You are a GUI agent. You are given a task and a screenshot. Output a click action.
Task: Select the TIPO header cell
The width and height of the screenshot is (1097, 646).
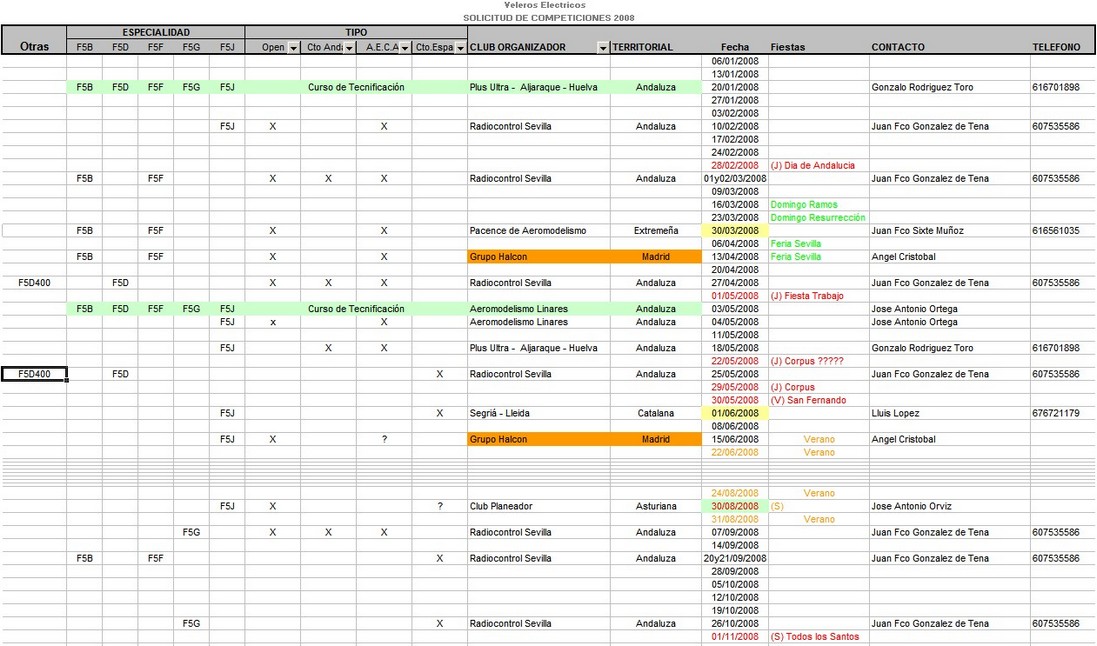point(356,32)
